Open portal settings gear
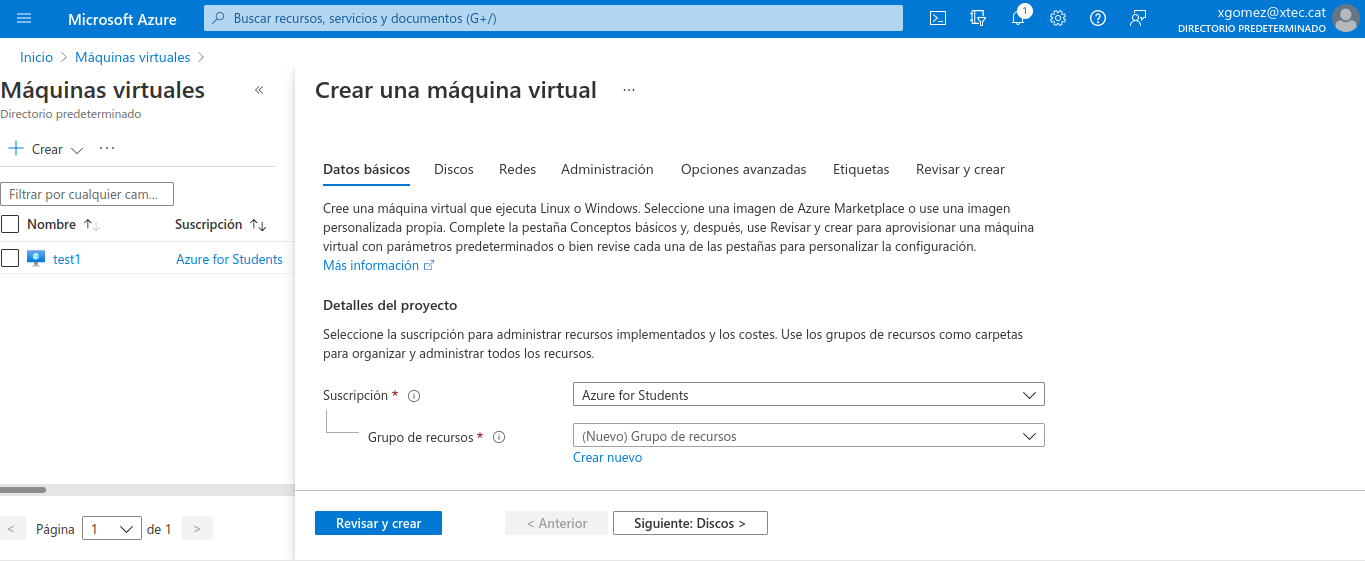This screenshot has width=1365, height=561. click(x=1058, y=18)
